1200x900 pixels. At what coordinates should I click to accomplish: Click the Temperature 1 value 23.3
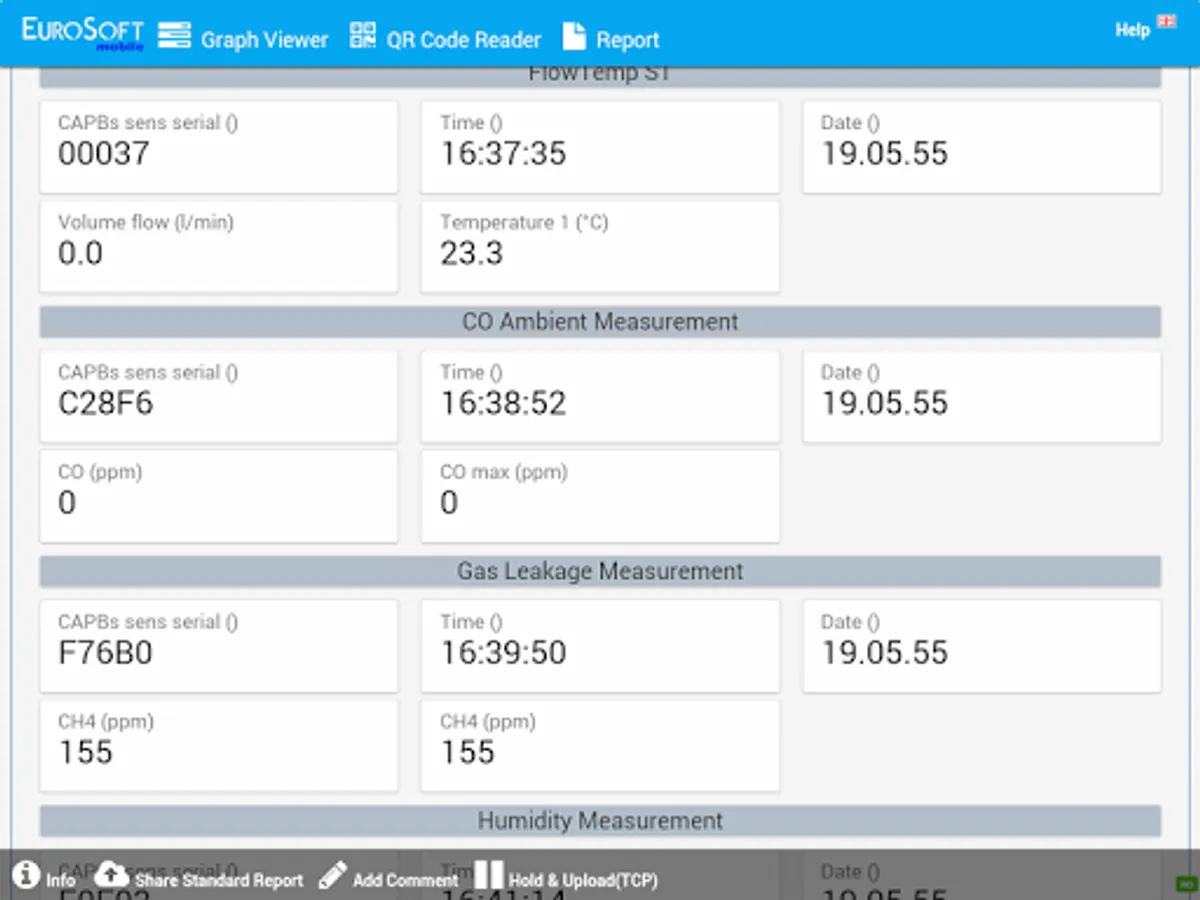coord(472,253)
